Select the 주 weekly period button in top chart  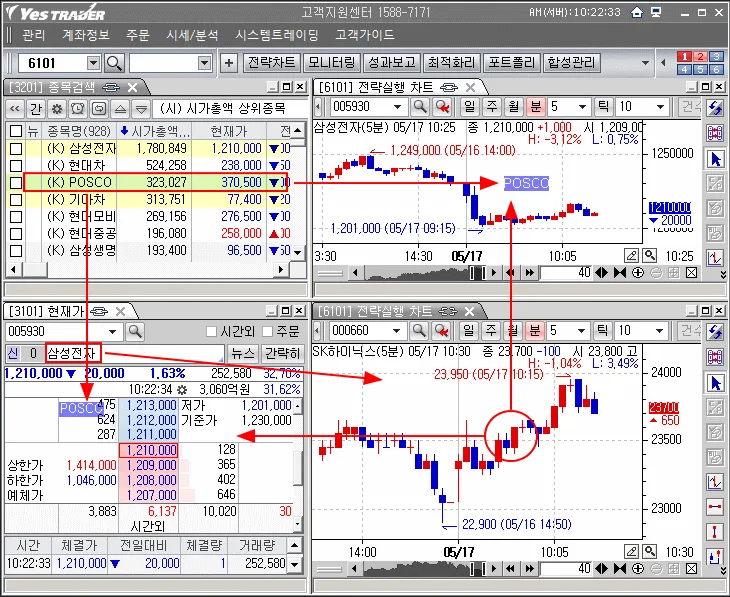coord(492,107)
